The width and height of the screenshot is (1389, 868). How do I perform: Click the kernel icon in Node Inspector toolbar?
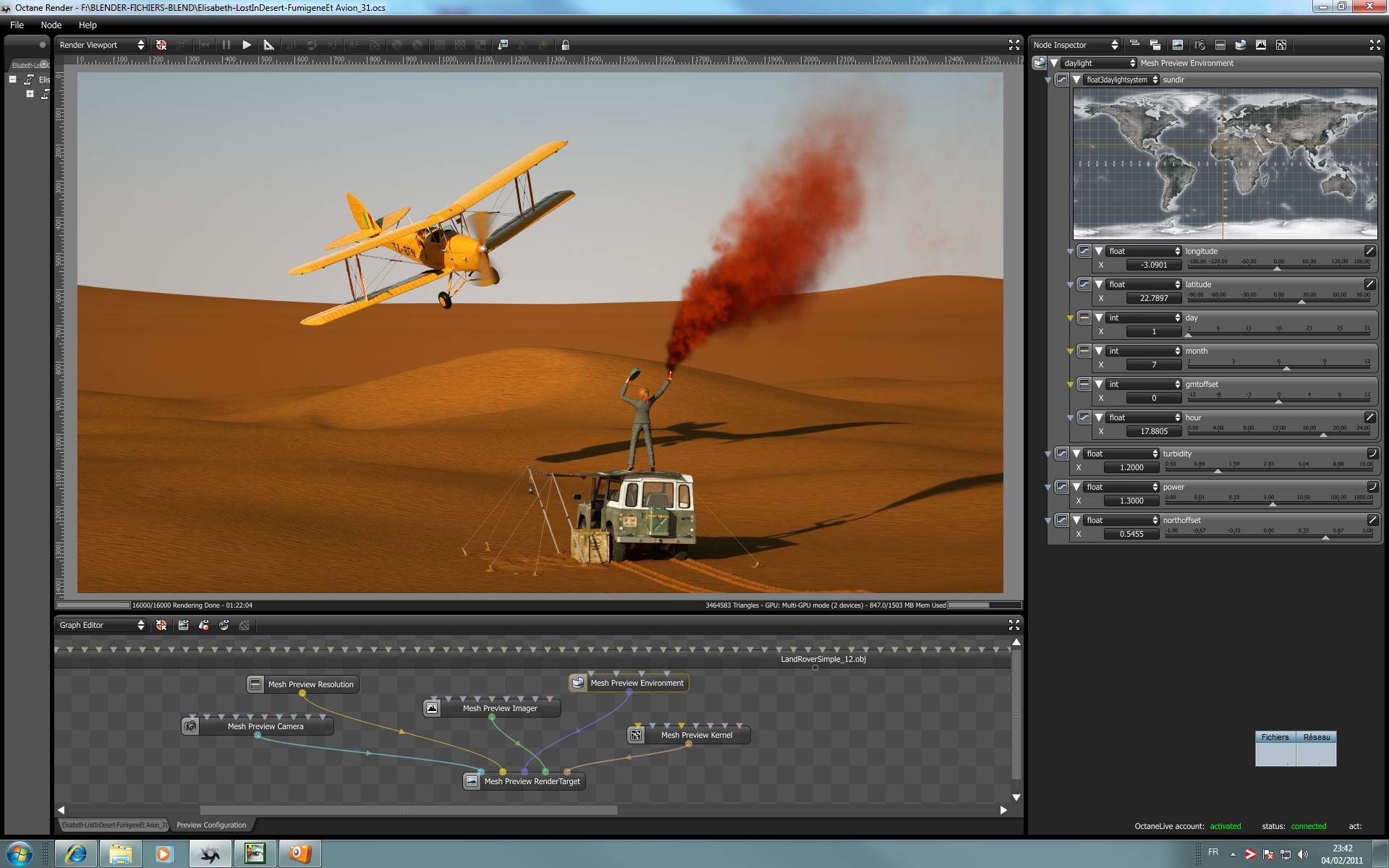click(1281, 45)
